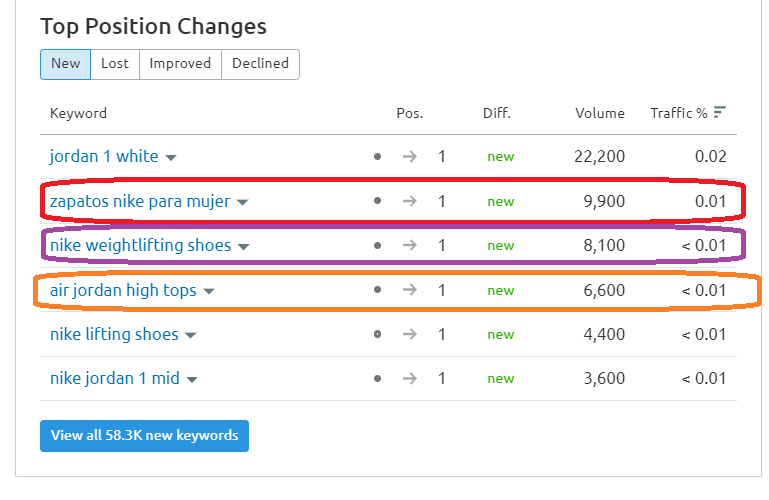Expand dropdown next to nike lifting shoes
The image size is (769, 500).
coord(190,336)
